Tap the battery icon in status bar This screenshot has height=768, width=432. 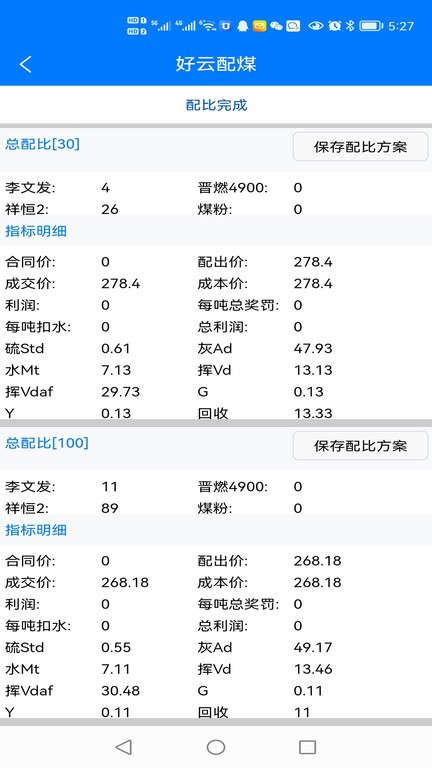[371, 26]
